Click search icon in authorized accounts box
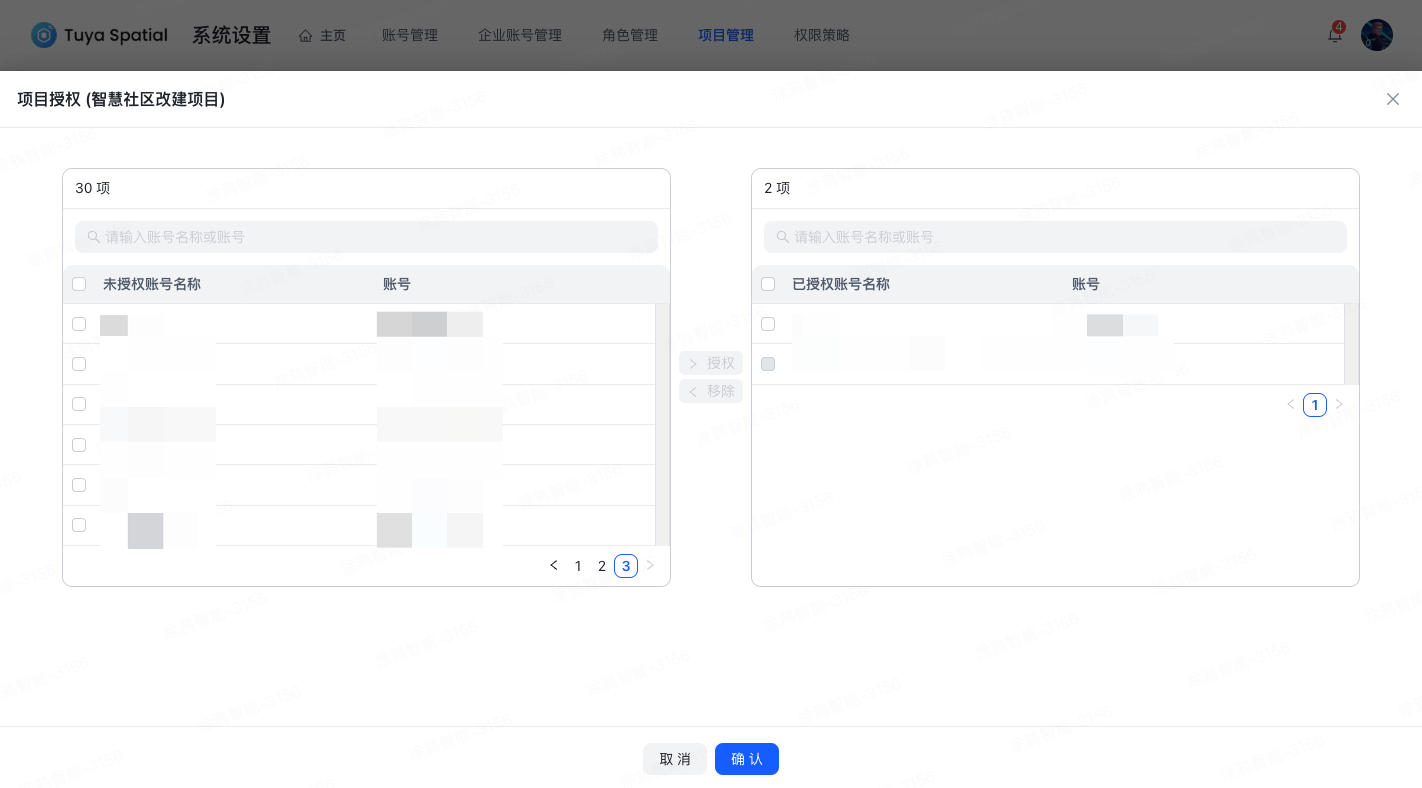 coord(783,237)
